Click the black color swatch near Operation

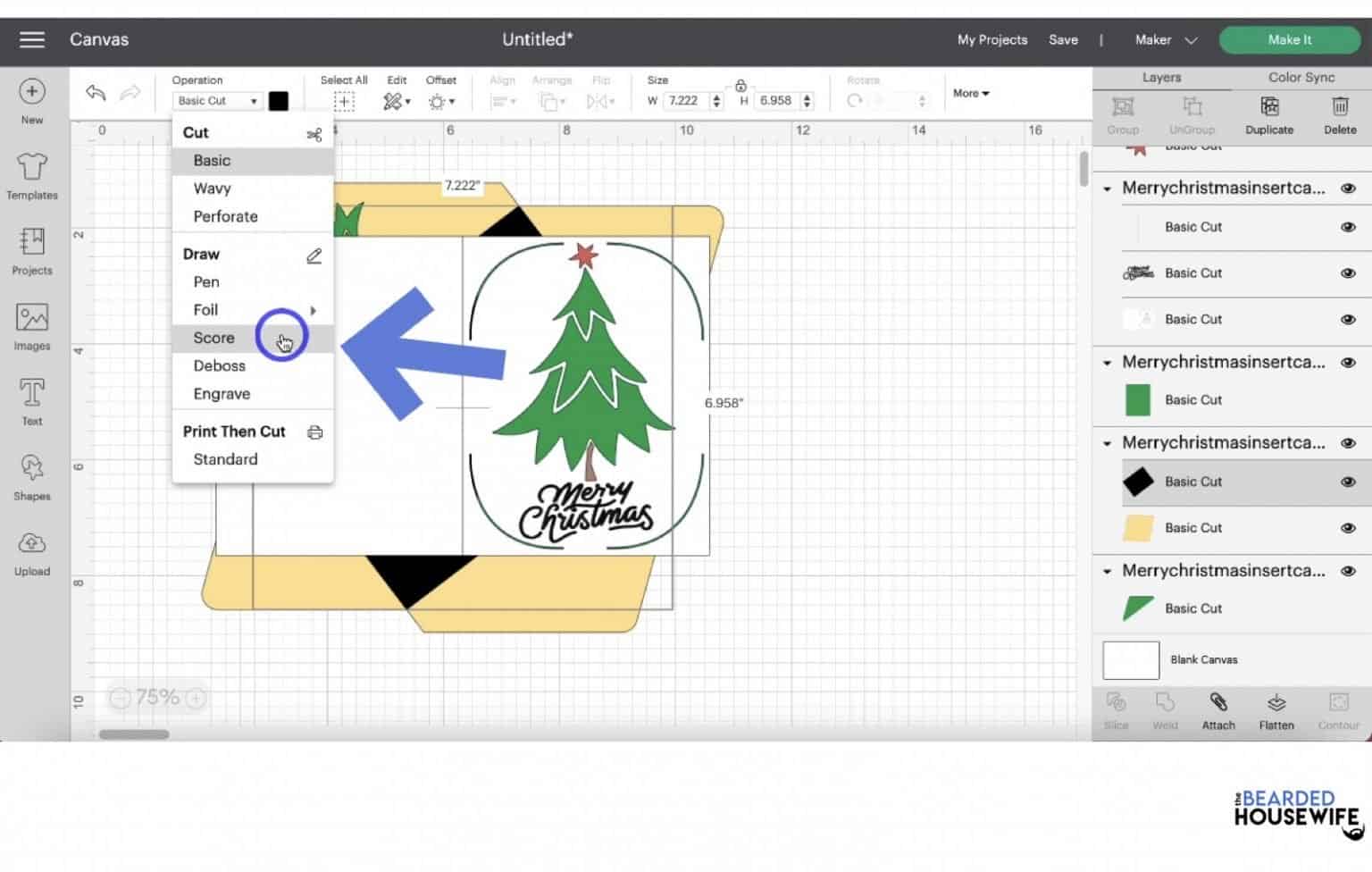(x=279, y=100)
